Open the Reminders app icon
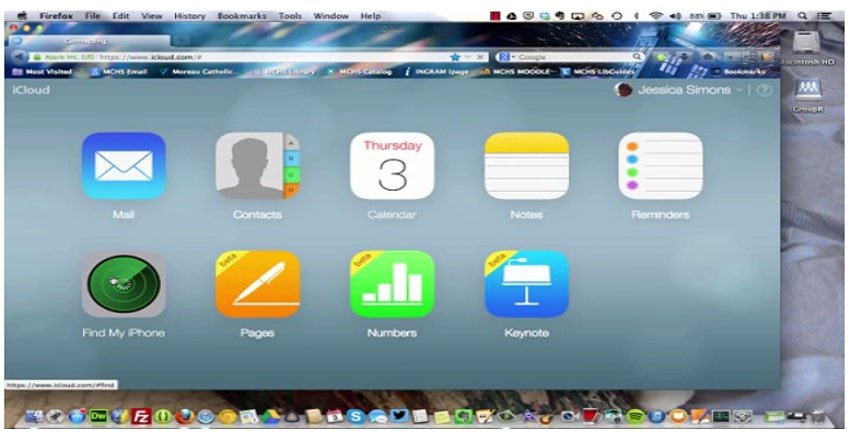 tap(660, 166)
